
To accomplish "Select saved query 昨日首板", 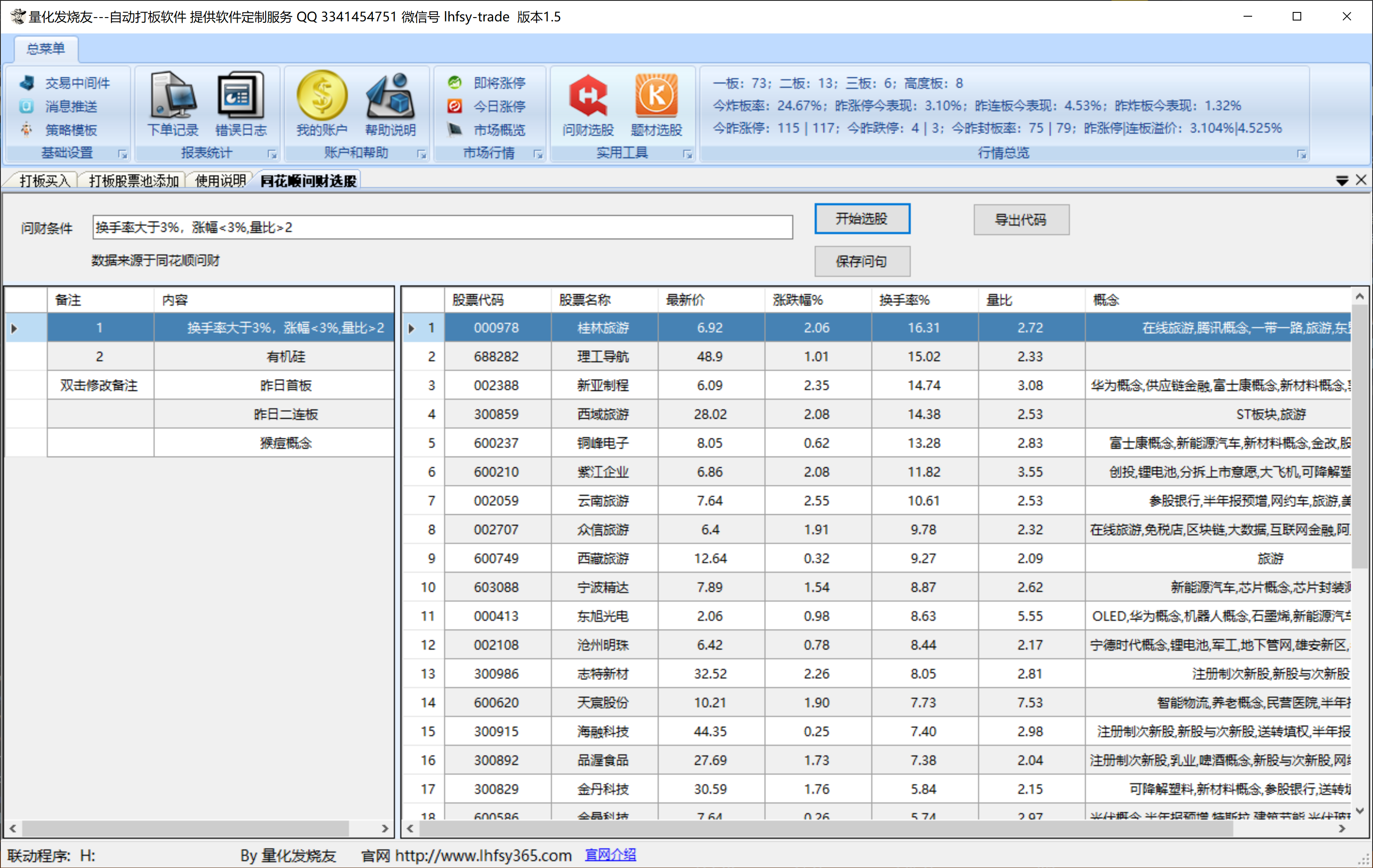I will pyautogui.click(x=274, y=386).
